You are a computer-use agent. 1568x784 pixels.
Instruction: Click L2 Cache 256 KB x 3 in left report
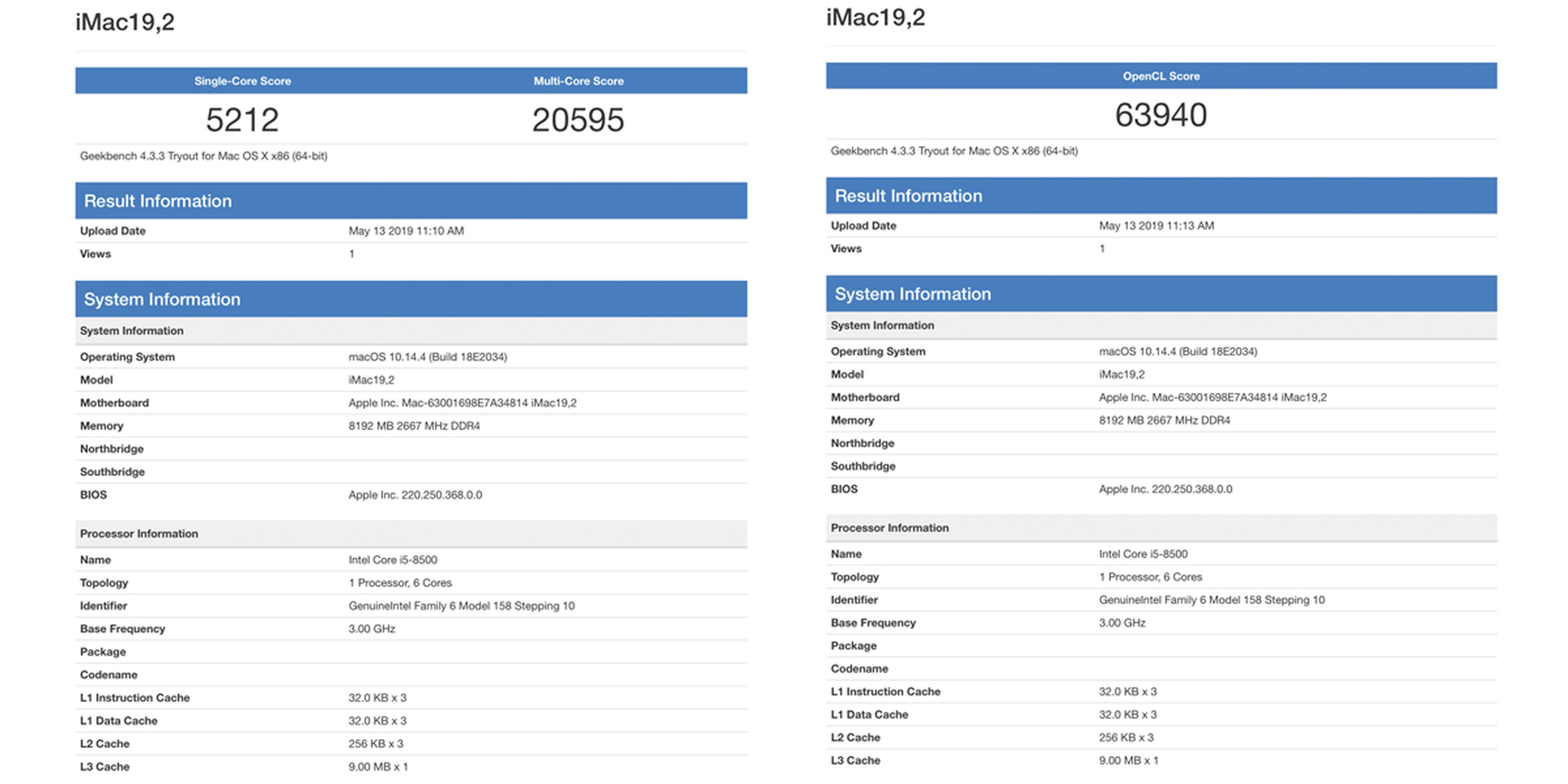376,744
